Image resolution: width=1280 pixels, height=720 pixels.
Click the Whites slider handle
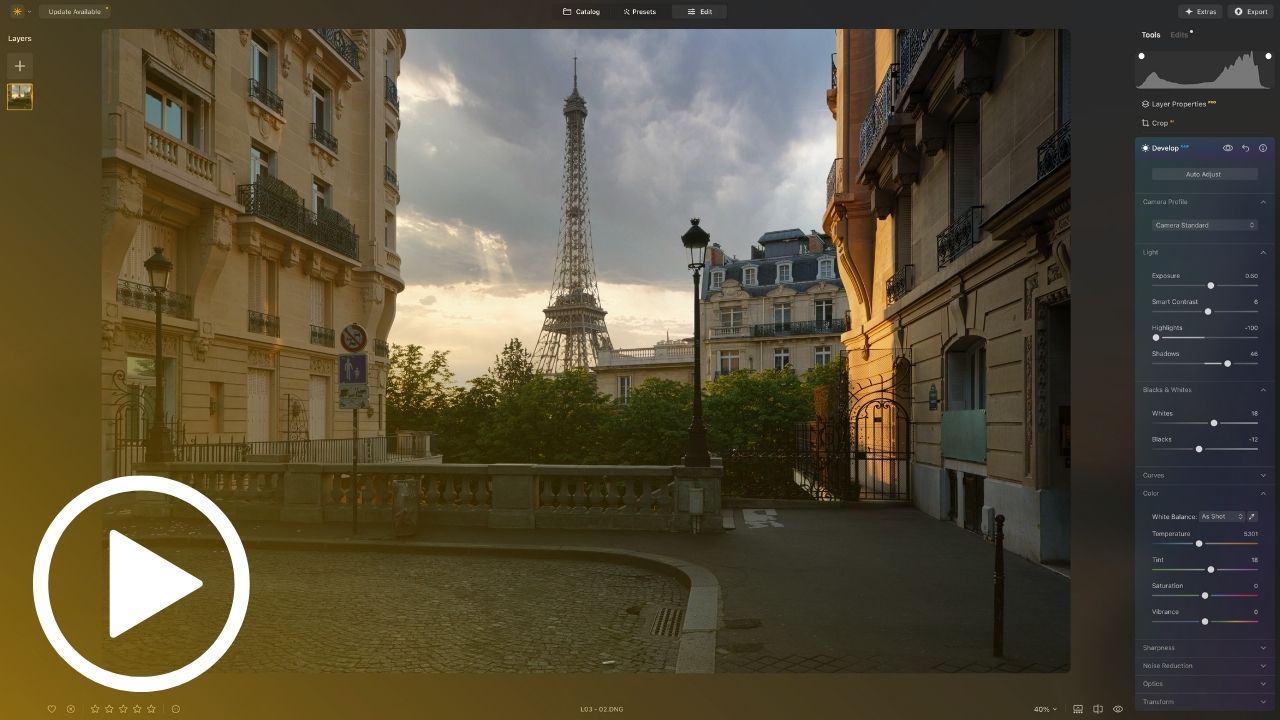coord(1214,423)
